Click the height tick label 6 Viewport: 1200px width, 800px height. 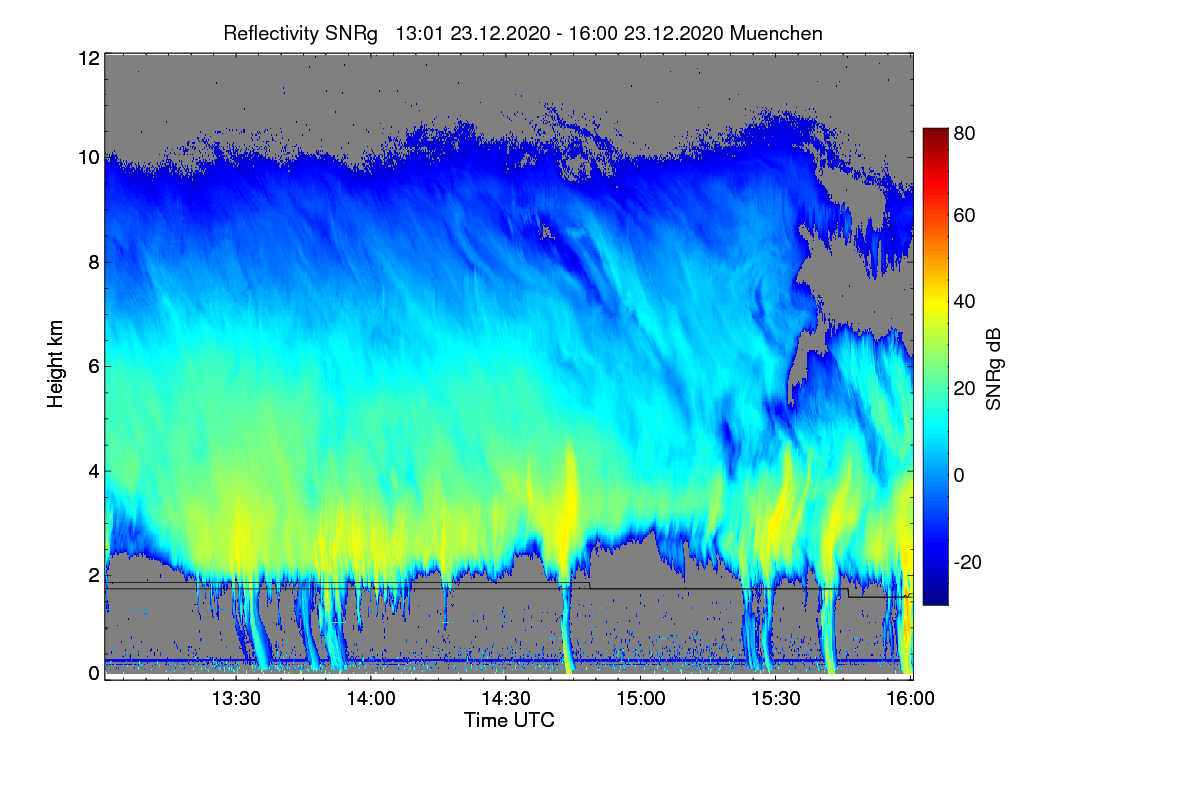click(93, 367)
